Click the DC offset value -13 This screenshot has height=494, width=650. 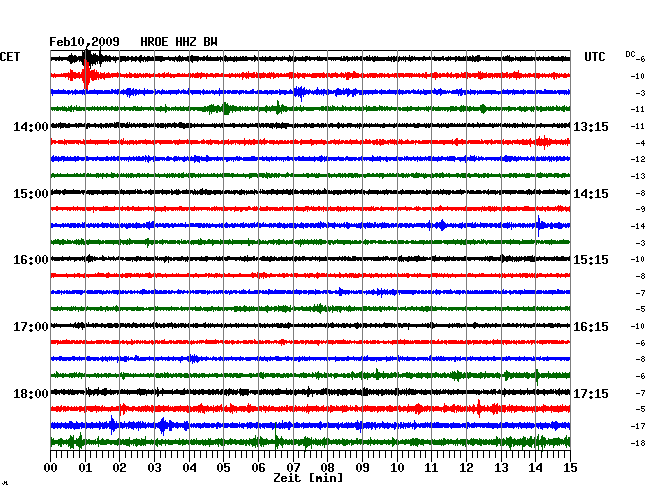(x=638, y=176)
